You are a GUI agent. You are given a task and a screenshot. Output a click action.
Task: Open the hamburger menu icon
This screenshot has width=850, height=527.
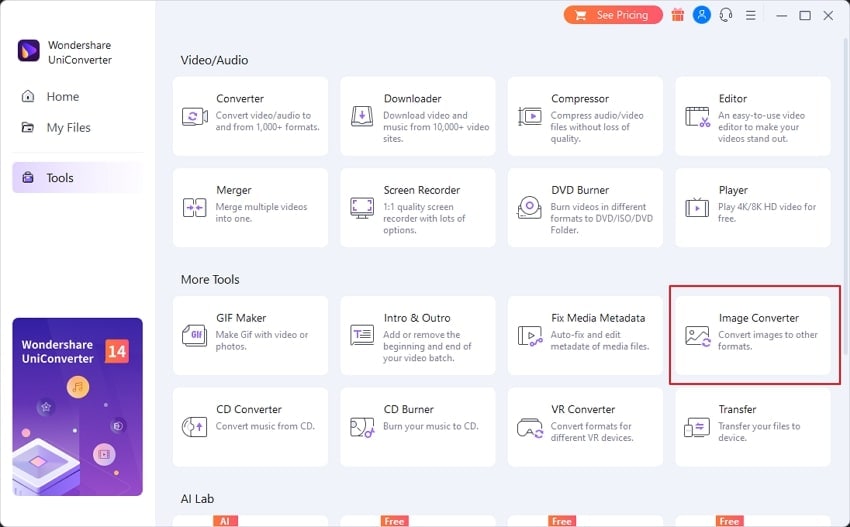tap(751, 15)
